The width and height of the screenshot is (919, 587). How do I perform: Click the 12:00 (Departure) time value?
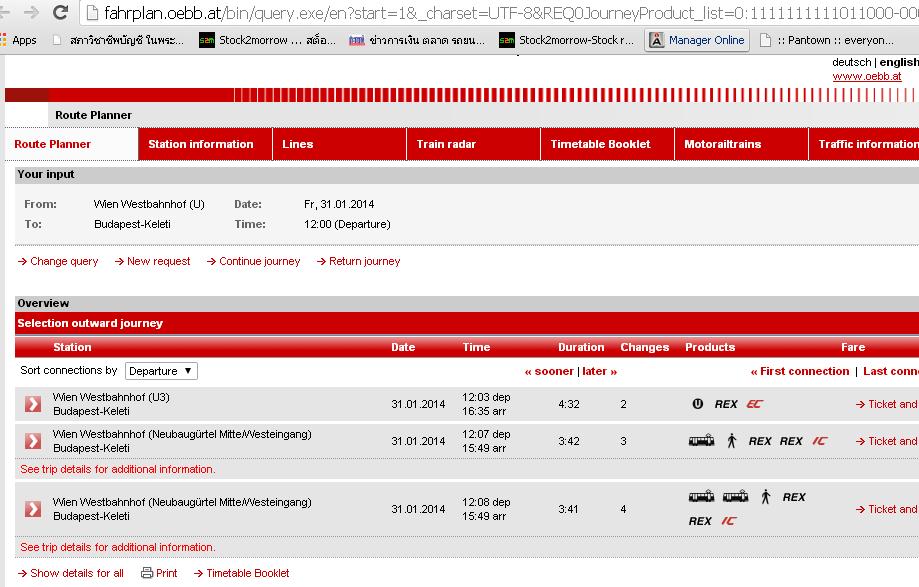coord(347,224)
